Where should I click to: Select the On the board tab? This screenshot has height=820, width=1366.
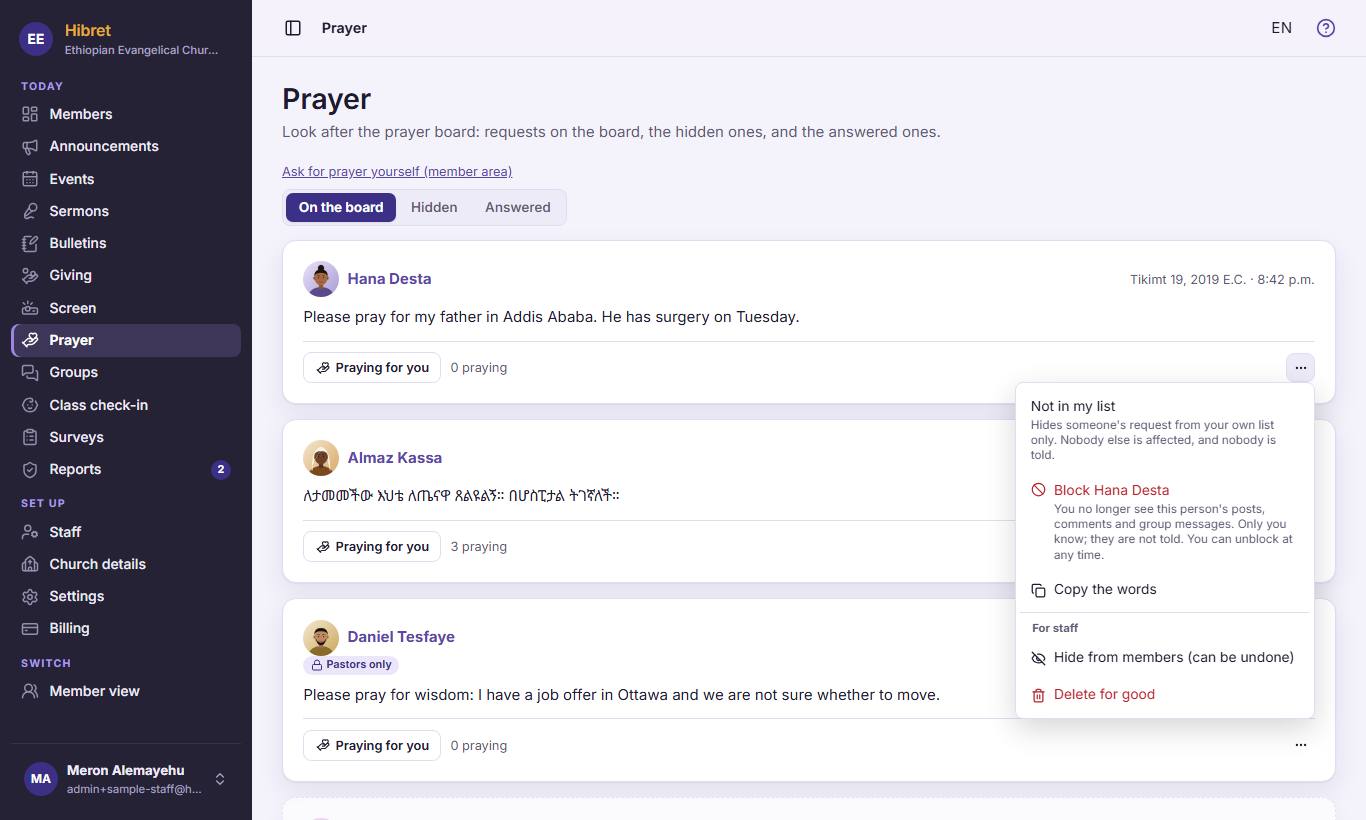pos(341,207)
